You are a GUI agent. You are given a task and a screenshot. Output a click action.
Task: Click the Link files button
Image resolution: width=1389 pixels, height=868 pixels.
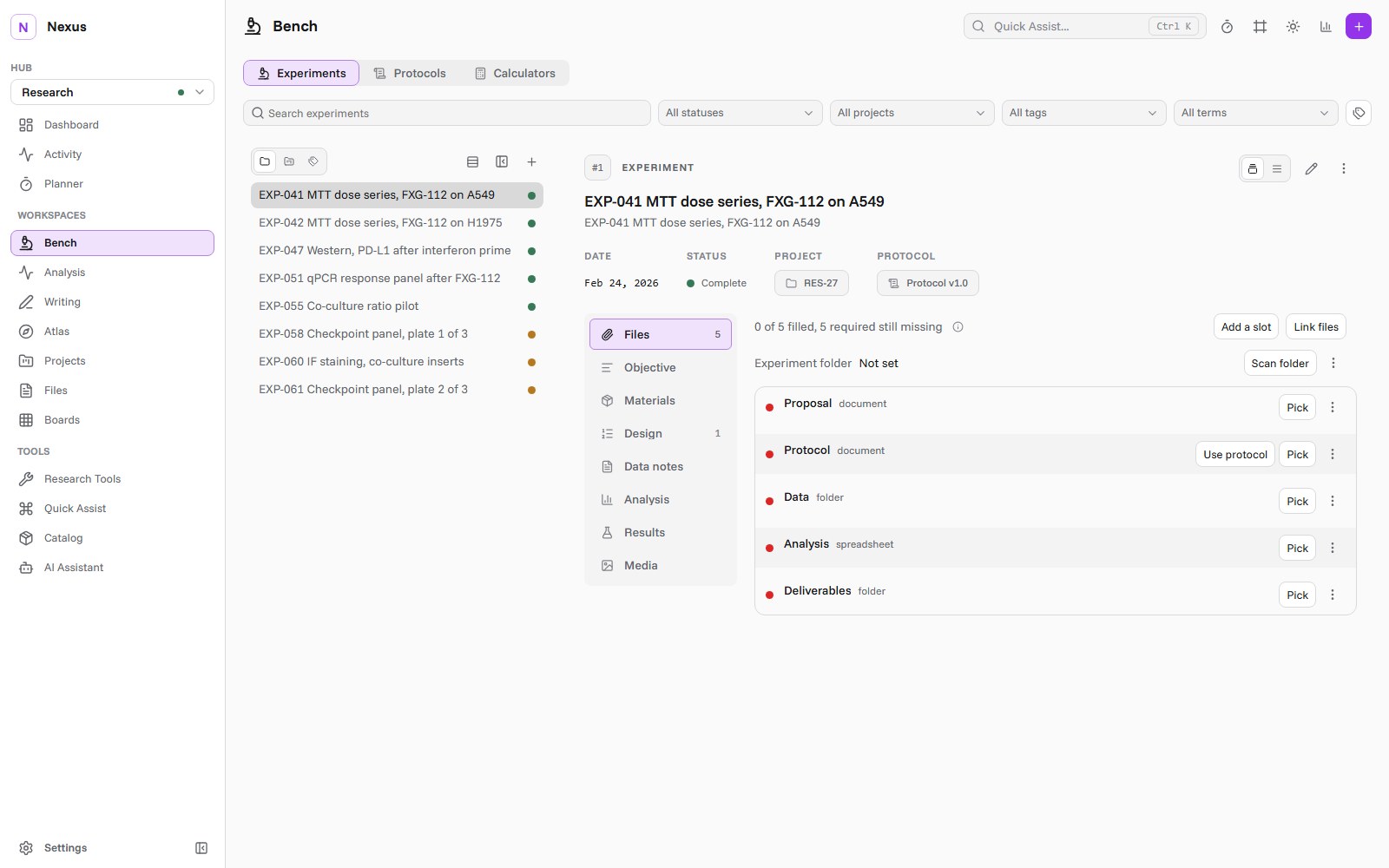pyautogui.click(x=1316, y=327)
